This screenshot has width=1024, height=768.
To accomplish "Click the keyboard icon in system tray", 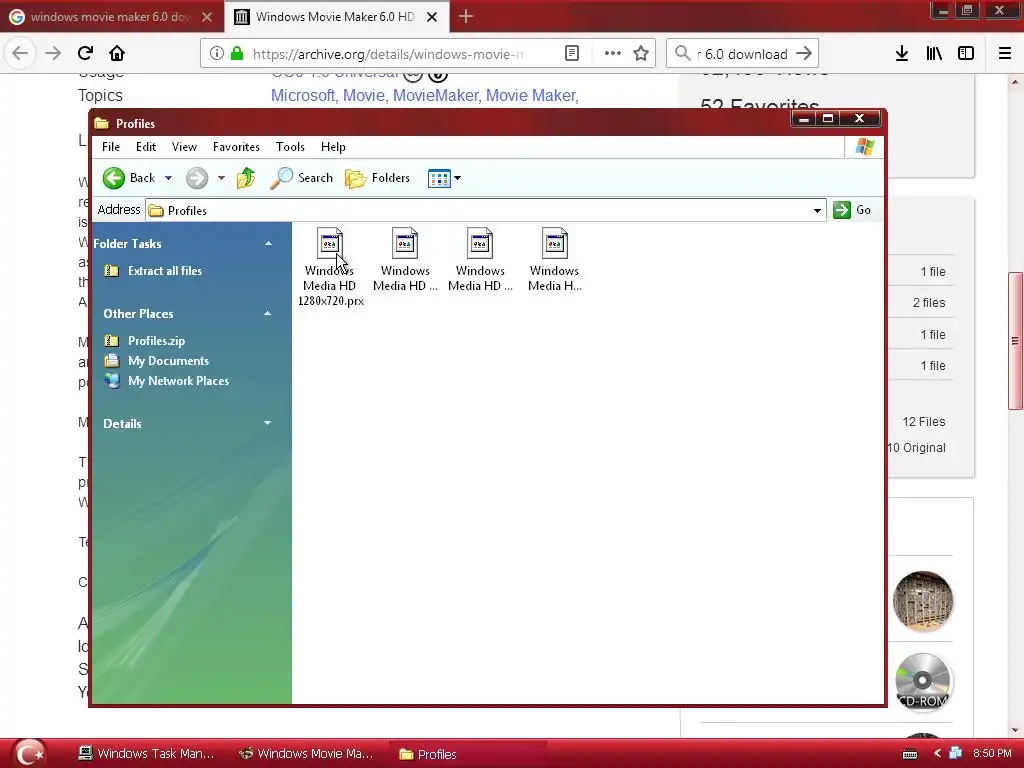I will point(910,754).
